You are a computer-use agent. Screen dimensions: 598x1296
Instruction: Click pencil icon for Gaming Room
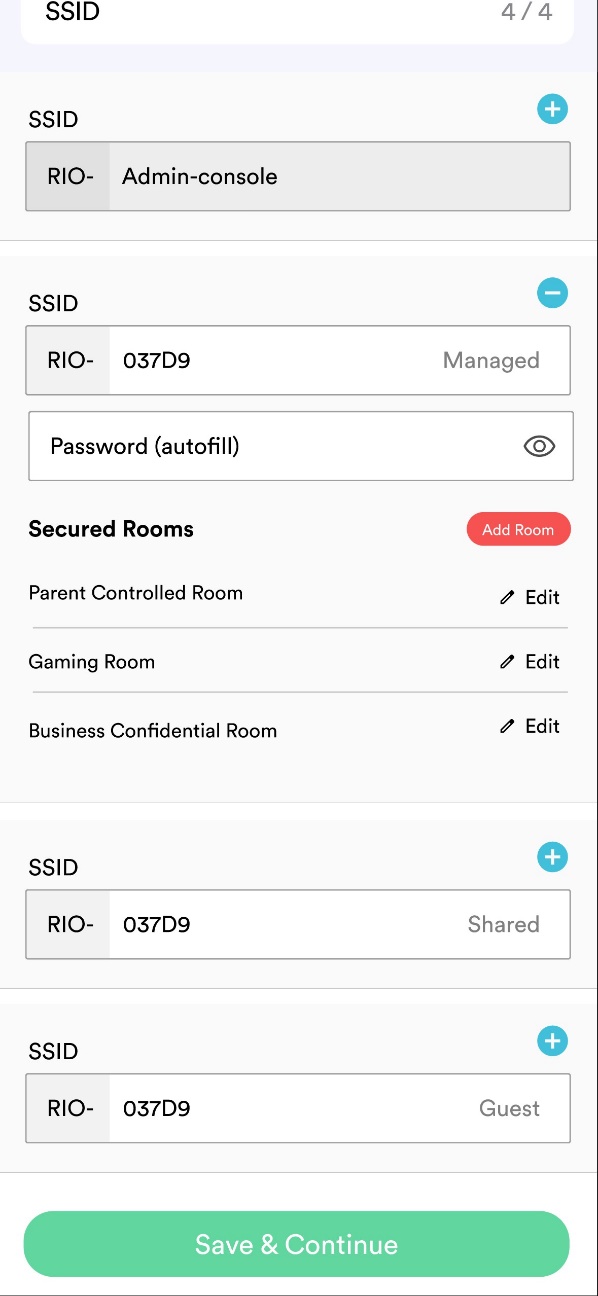507,662
